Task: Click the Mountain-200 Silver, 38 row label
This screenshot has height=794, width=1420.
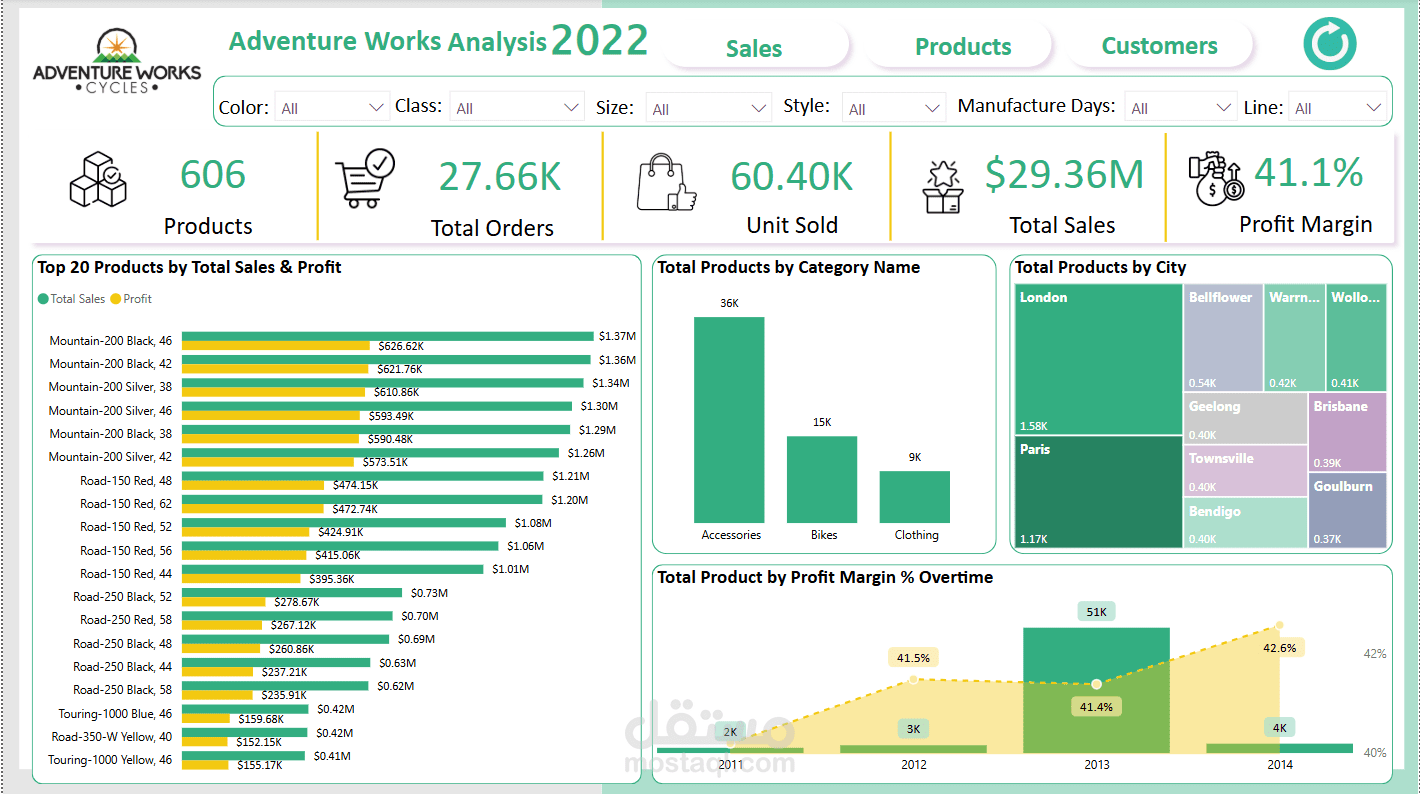Action: coord(110,387)
